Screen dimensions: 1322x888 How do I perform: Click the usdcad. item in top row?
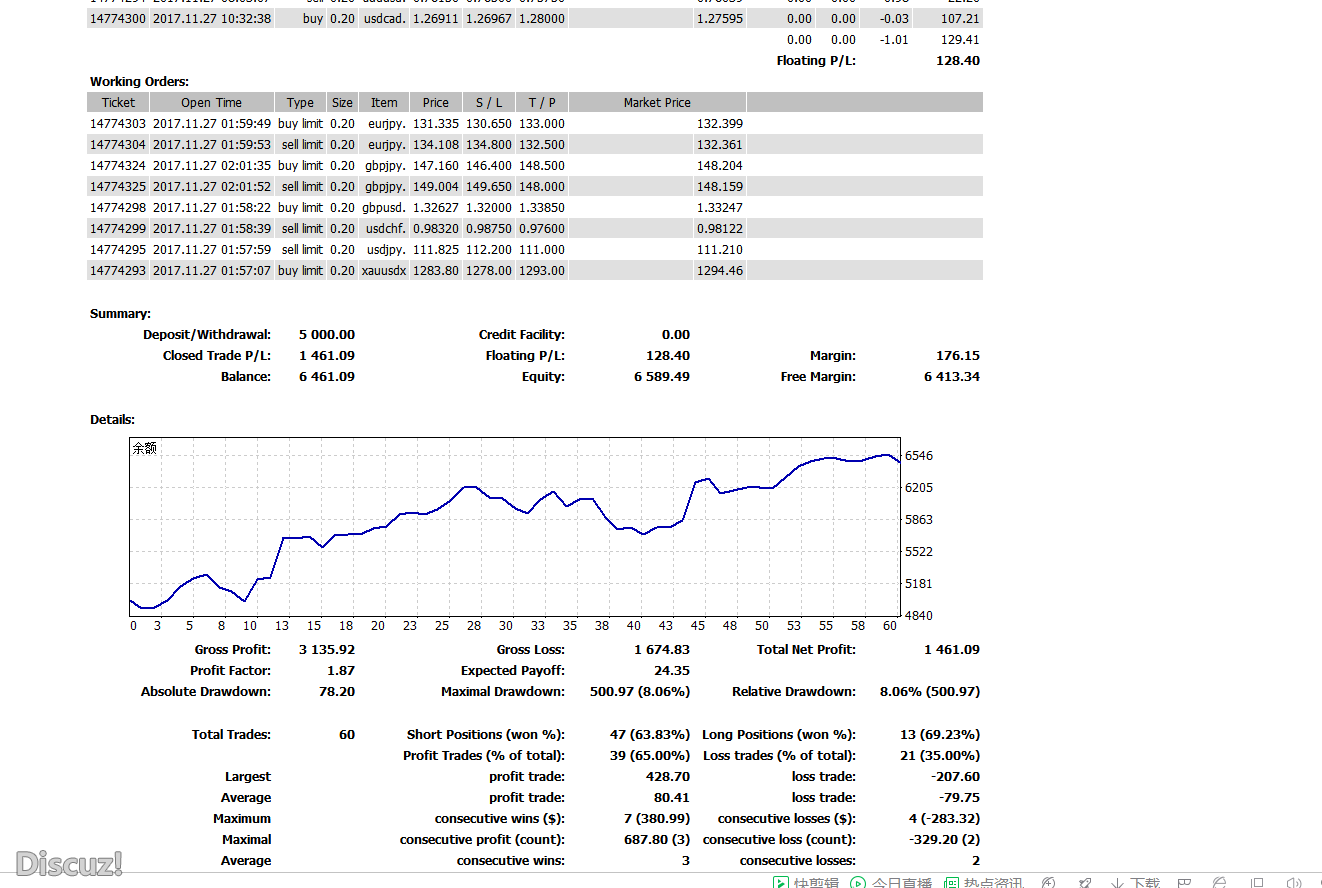pos(384,18)
